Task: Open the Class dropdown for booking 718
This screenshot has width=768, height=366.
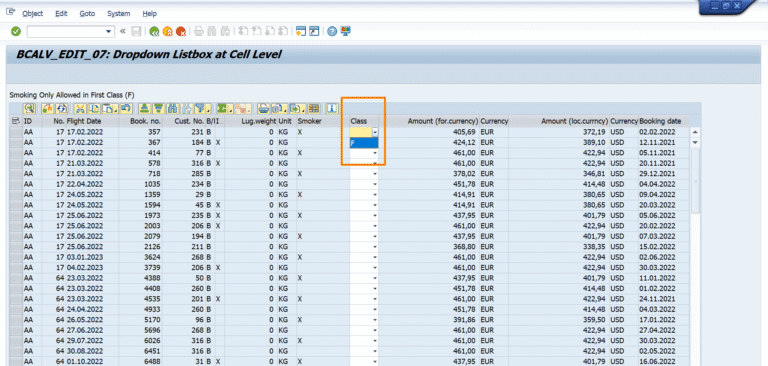Action: [375, 173]
